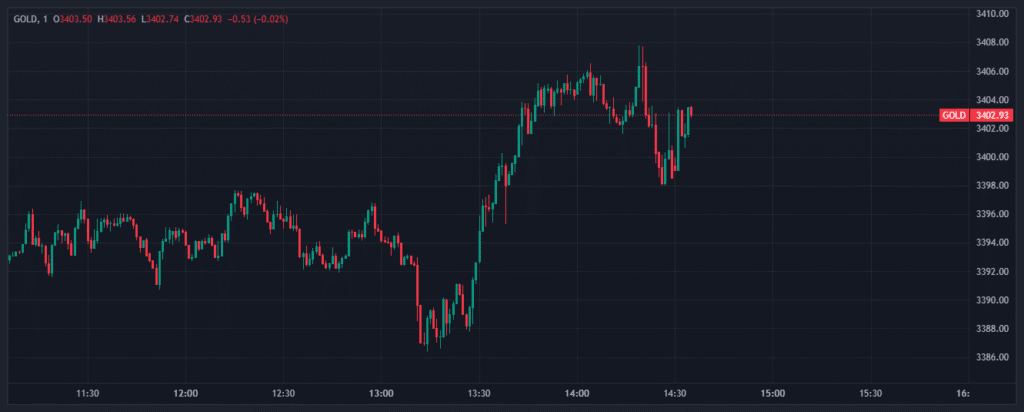Click the latest candle at the chart's right edge
This screenshot has height=412, width=1024.
pyautogui.click(x=691, y=111)
